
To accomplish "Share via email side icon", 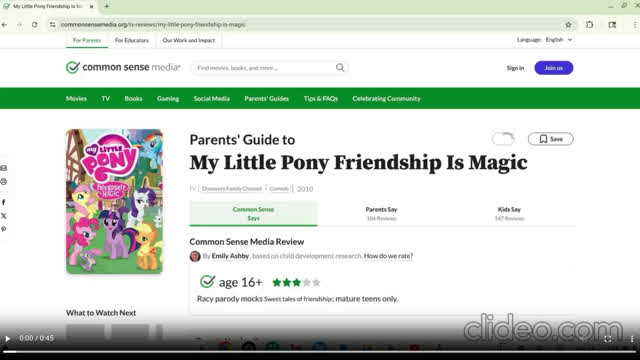I will [4, 168].
